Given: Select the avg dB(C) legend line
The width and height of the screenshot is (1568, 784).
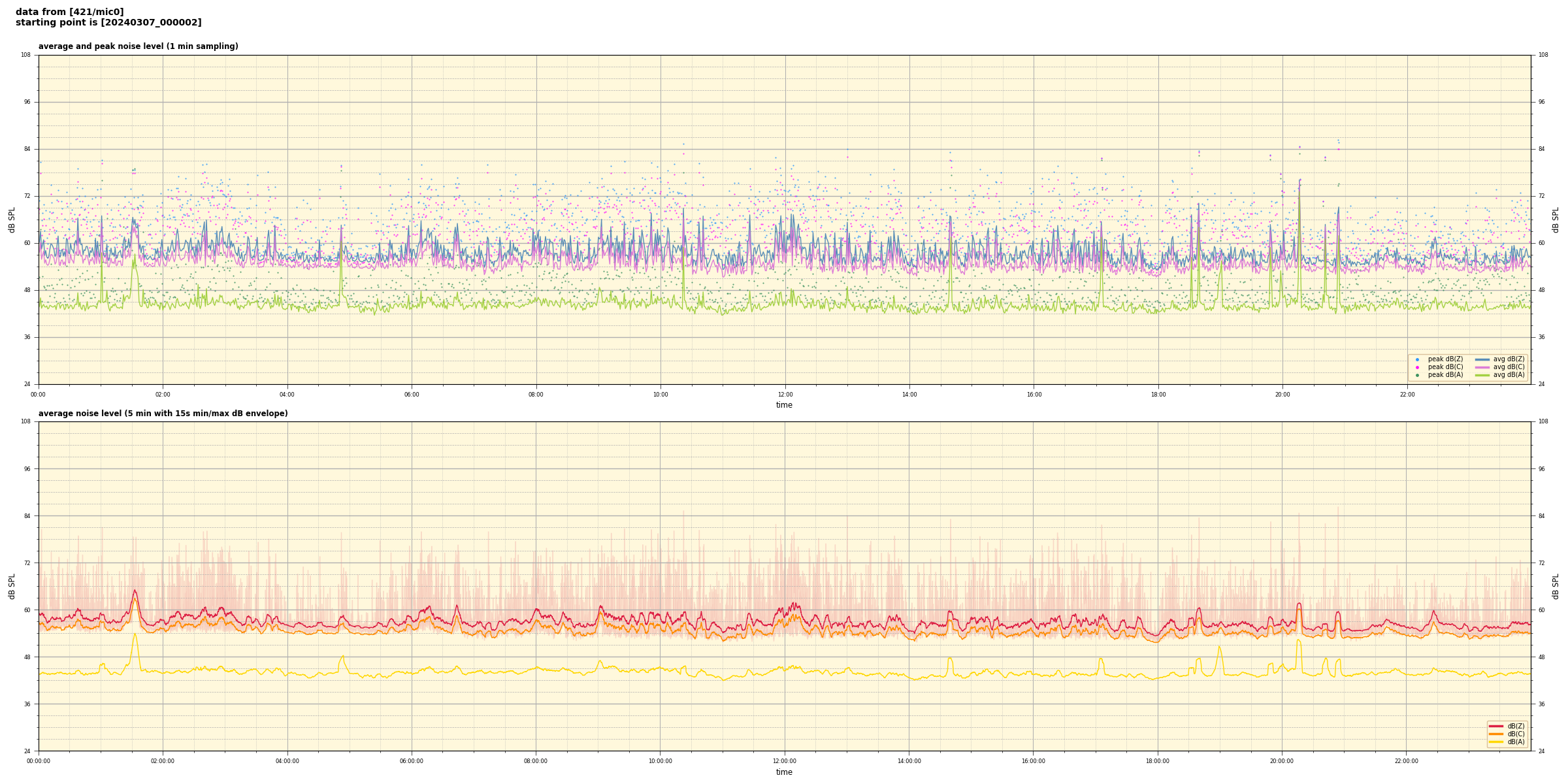Looking at the screenshot, I should (x=1482, y=367).
